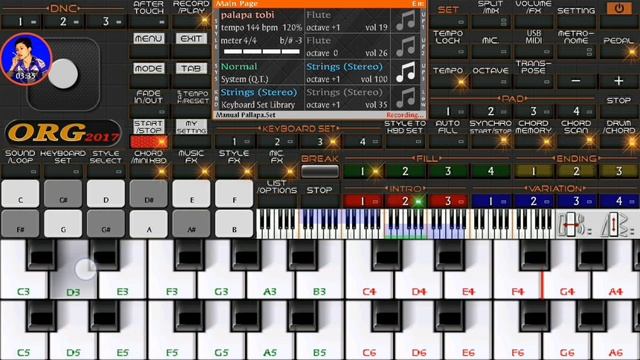Open Sound/Loop section
The height and width of the screenshot is (360, 640).
[20, 171]
